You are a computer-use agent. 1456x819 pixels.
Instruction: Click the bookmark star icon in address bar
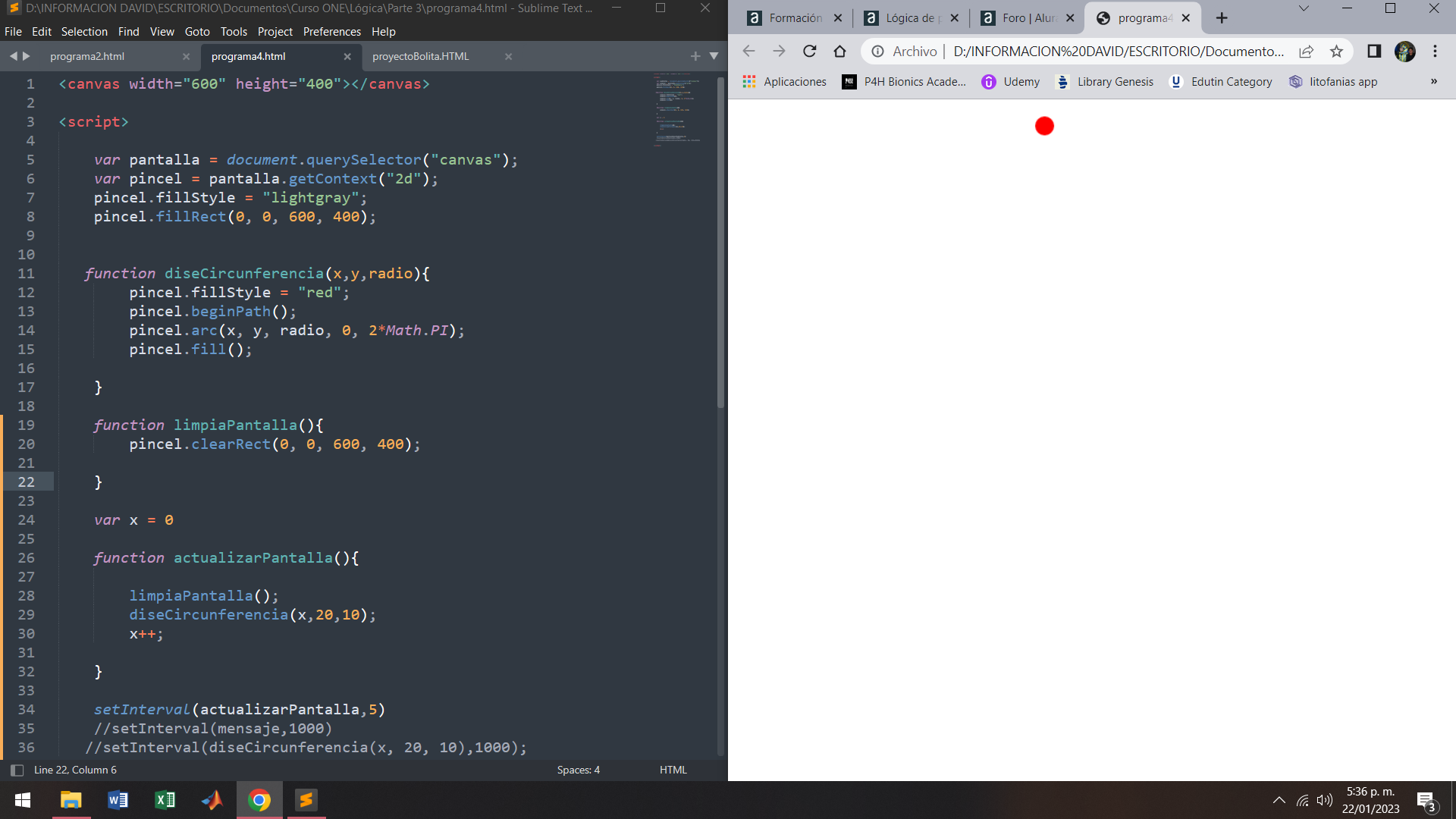pos(1339,52)
